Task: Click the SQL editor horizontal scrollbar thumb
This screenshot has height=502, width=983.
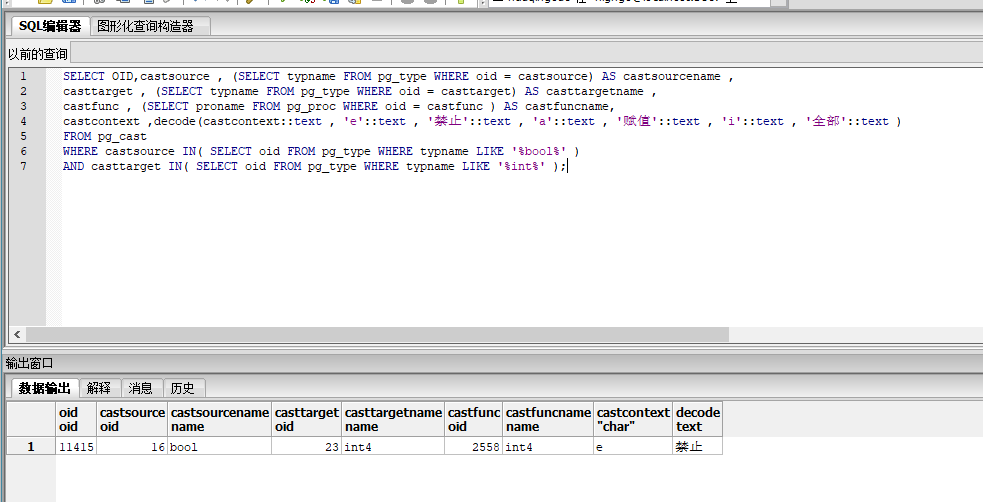Action: pyautogui.click(x=377, y=335)
